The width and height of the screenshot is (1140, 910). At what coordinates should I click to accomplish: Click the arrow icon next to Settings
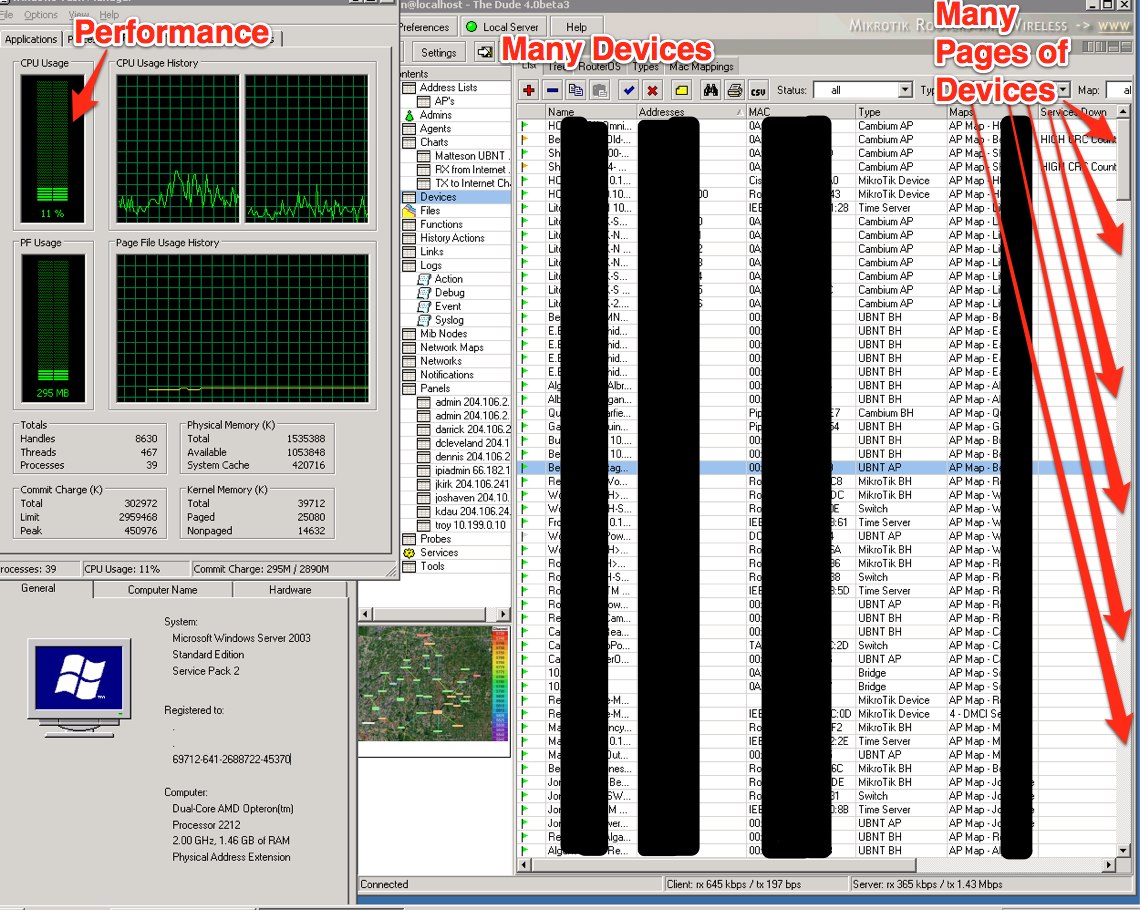click(x=485, y=52)
